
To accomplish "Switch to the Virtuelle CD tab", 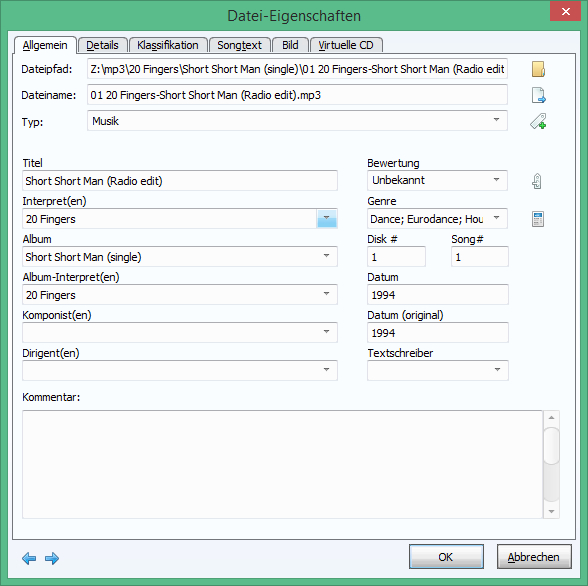I will click(346, 45).
